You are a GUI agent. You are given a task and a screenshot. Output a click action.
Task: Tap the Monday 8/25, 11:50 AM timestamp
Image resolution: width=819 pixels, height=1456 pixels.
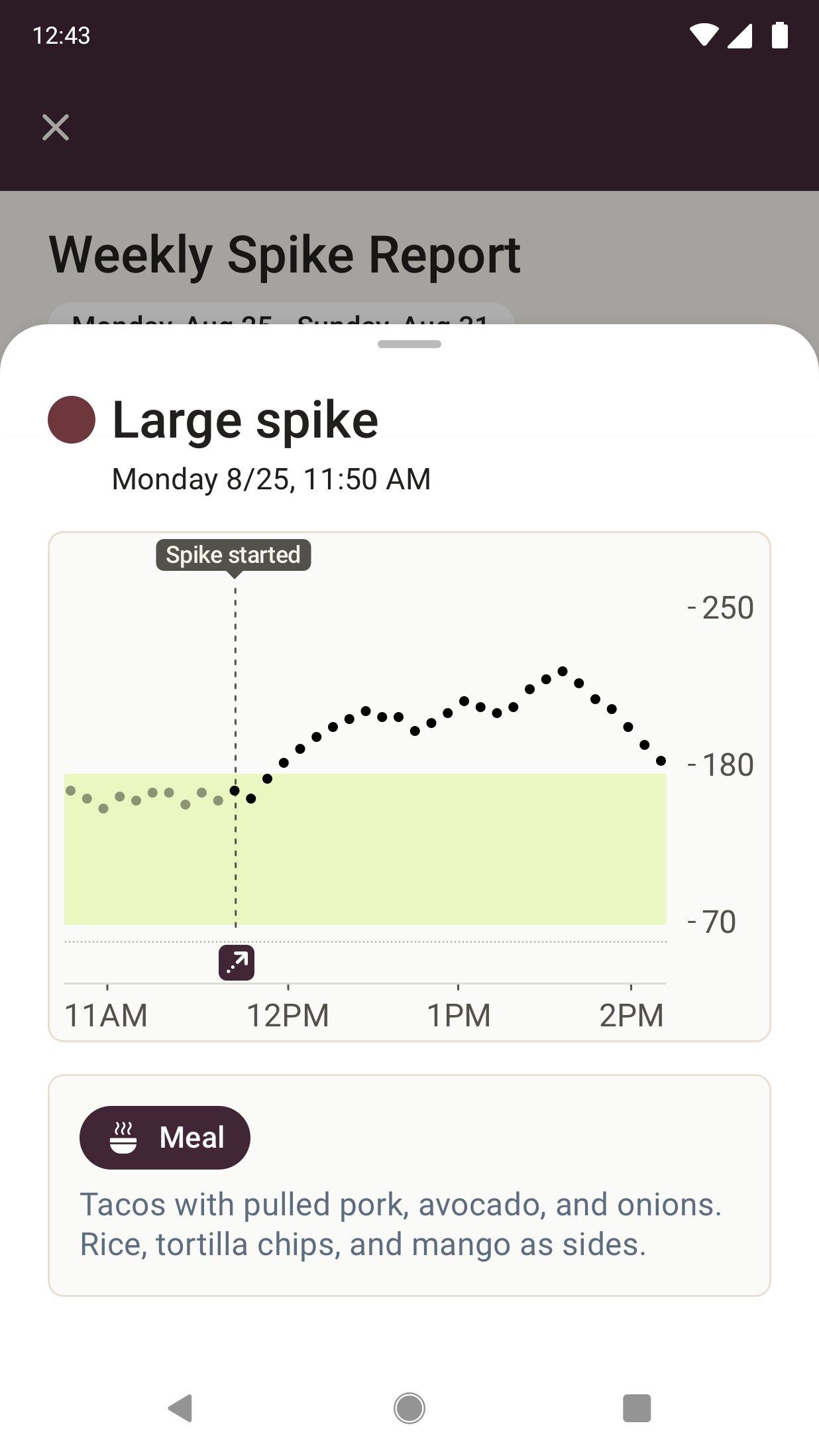tap(271, 479)
